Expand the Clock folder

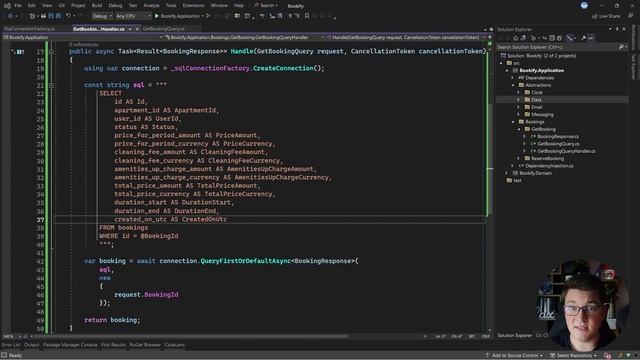point(519,93)
